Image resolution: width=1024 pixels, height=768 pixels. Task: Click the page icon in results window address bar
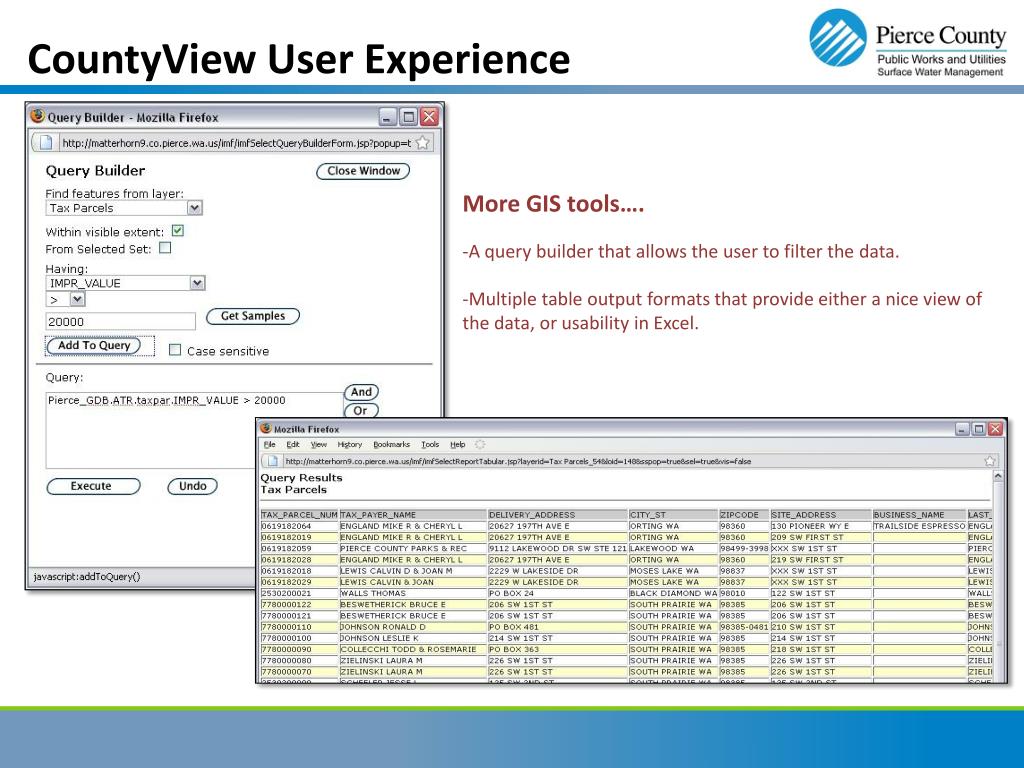273,460
